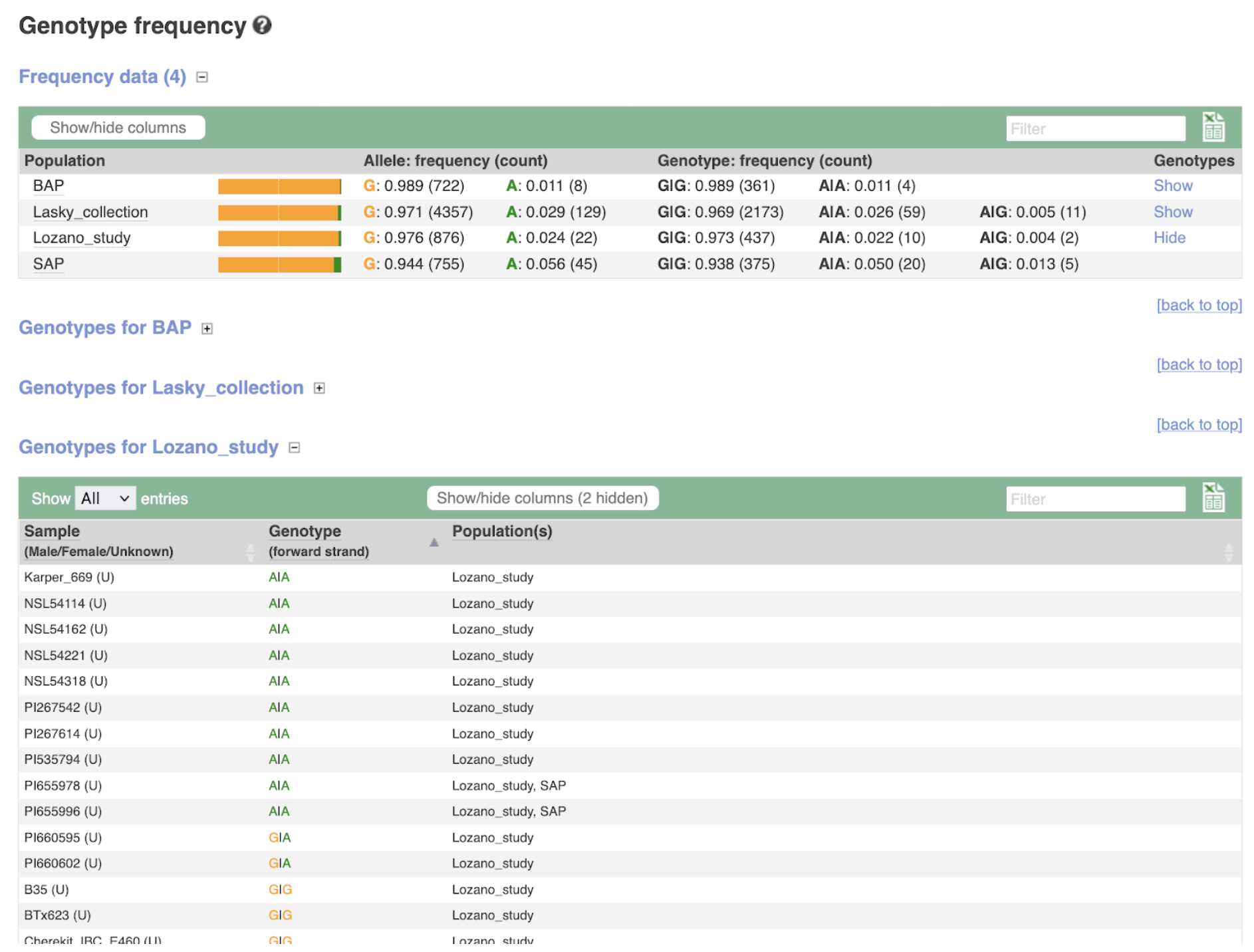Image resolution: width=1254 pixels, height=952 pixels.
Task: Click sample B35 (U)
Action: click(47, 890)
